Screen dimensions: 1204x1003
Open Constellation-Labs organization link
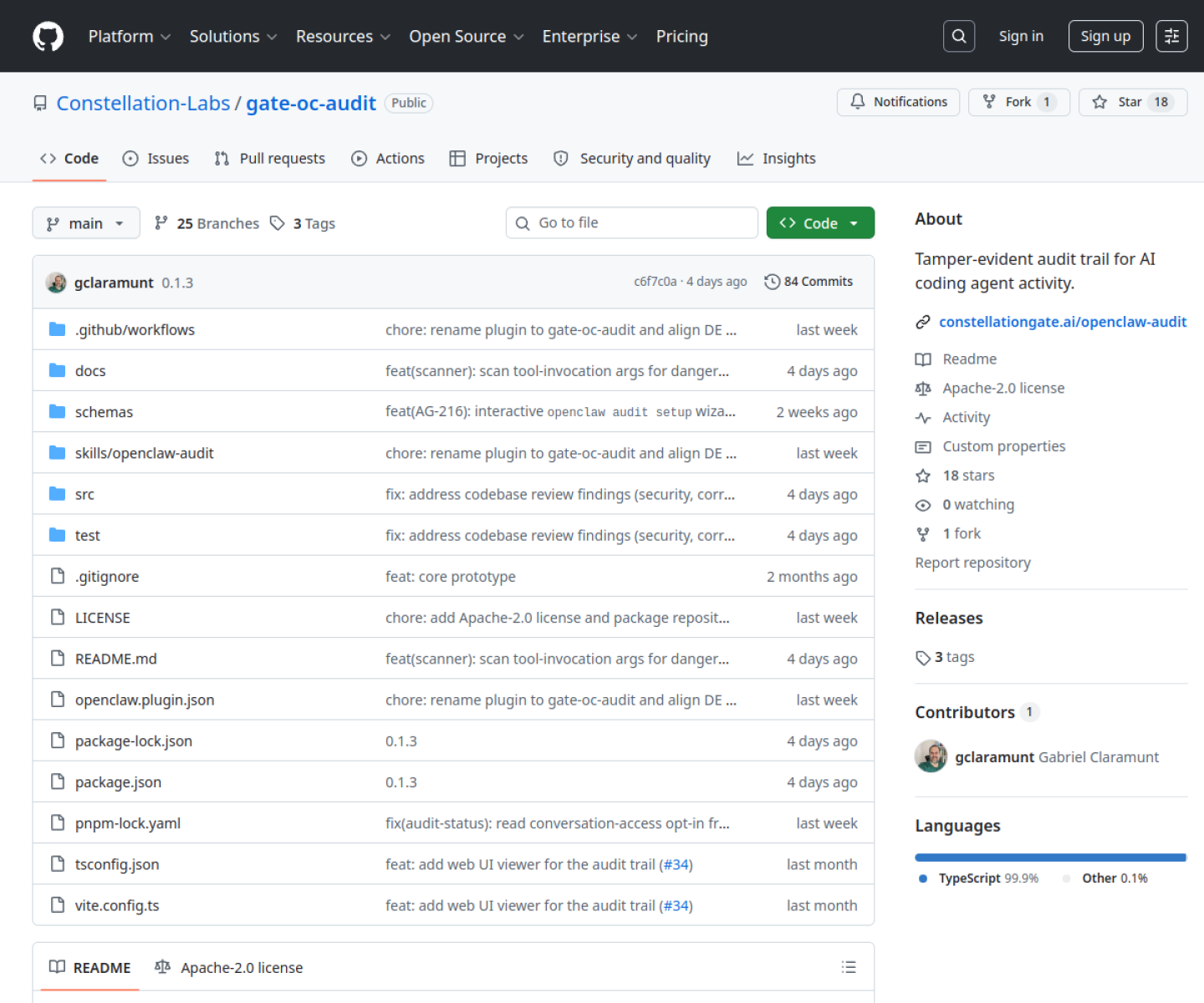(x=143, y=103)
